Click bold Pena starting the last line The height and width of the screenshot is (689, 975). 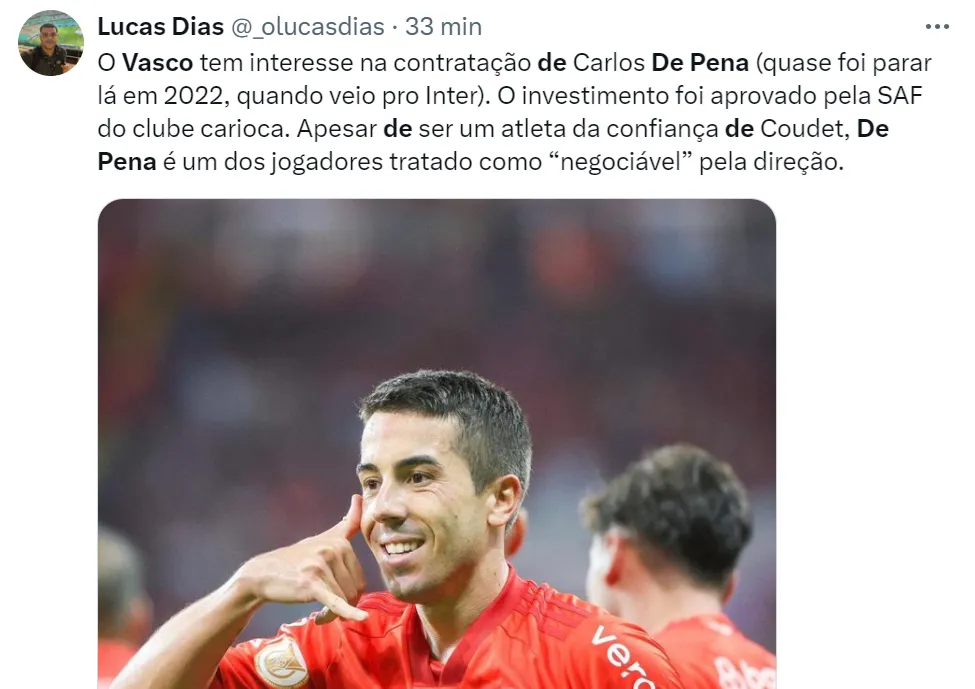[127, 162]
